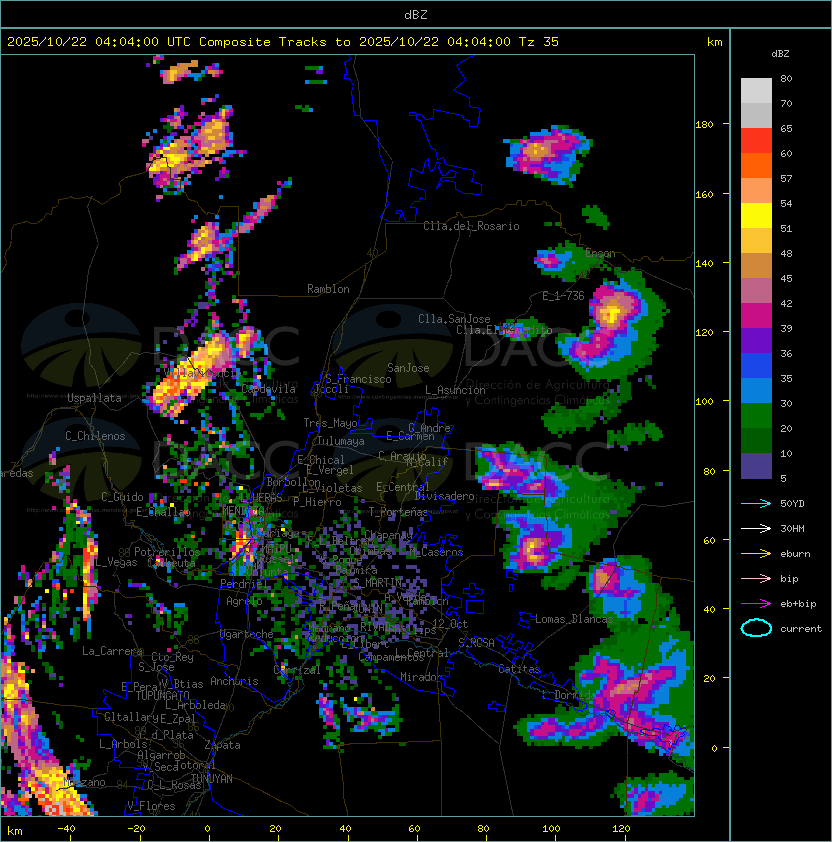Click the dBZ heading above the color scale
This screenshot has width=832, height=842.
pyautogui.click(x=780, y=54)
